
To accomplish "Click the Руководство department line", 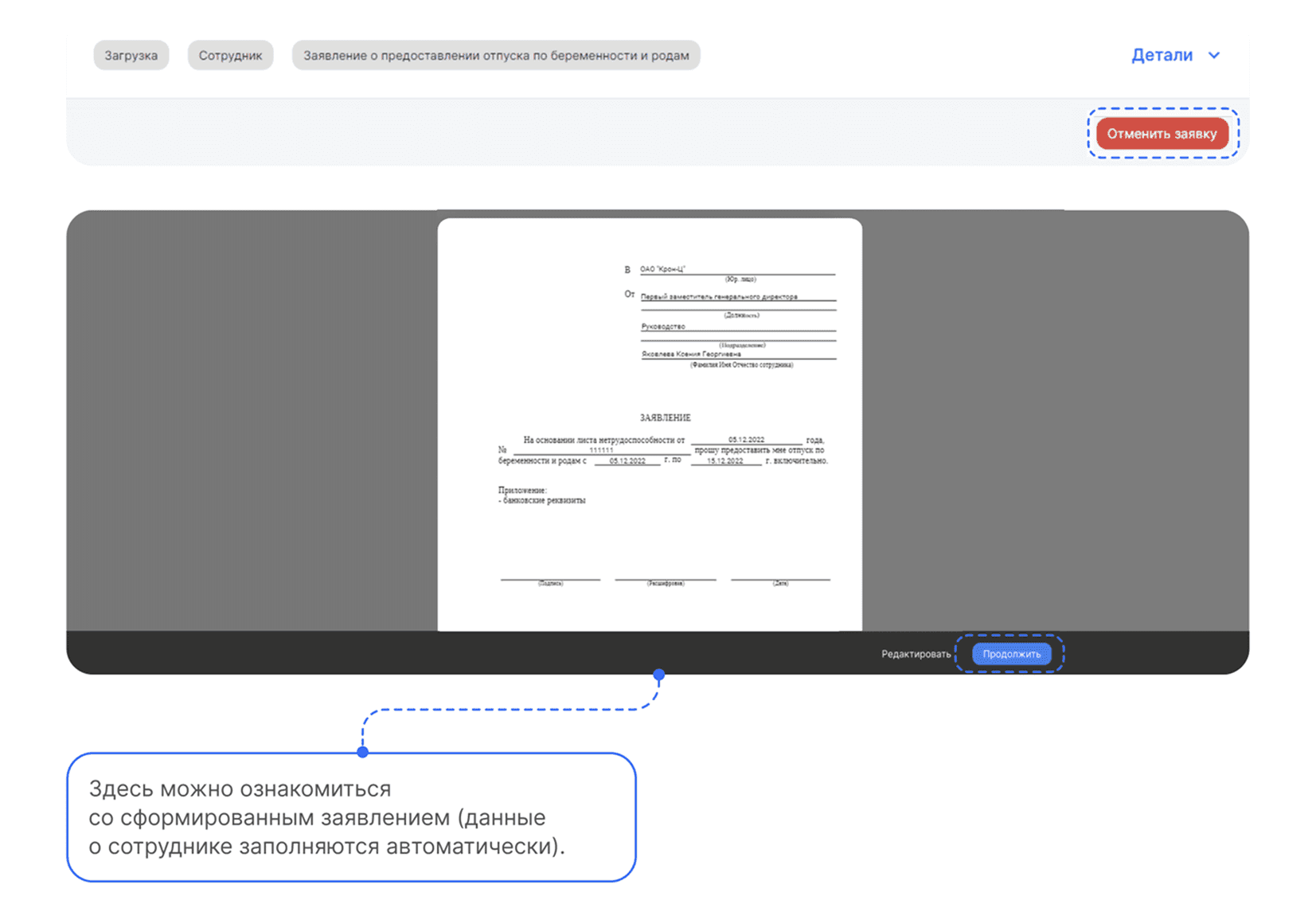I will click(663, 327).
